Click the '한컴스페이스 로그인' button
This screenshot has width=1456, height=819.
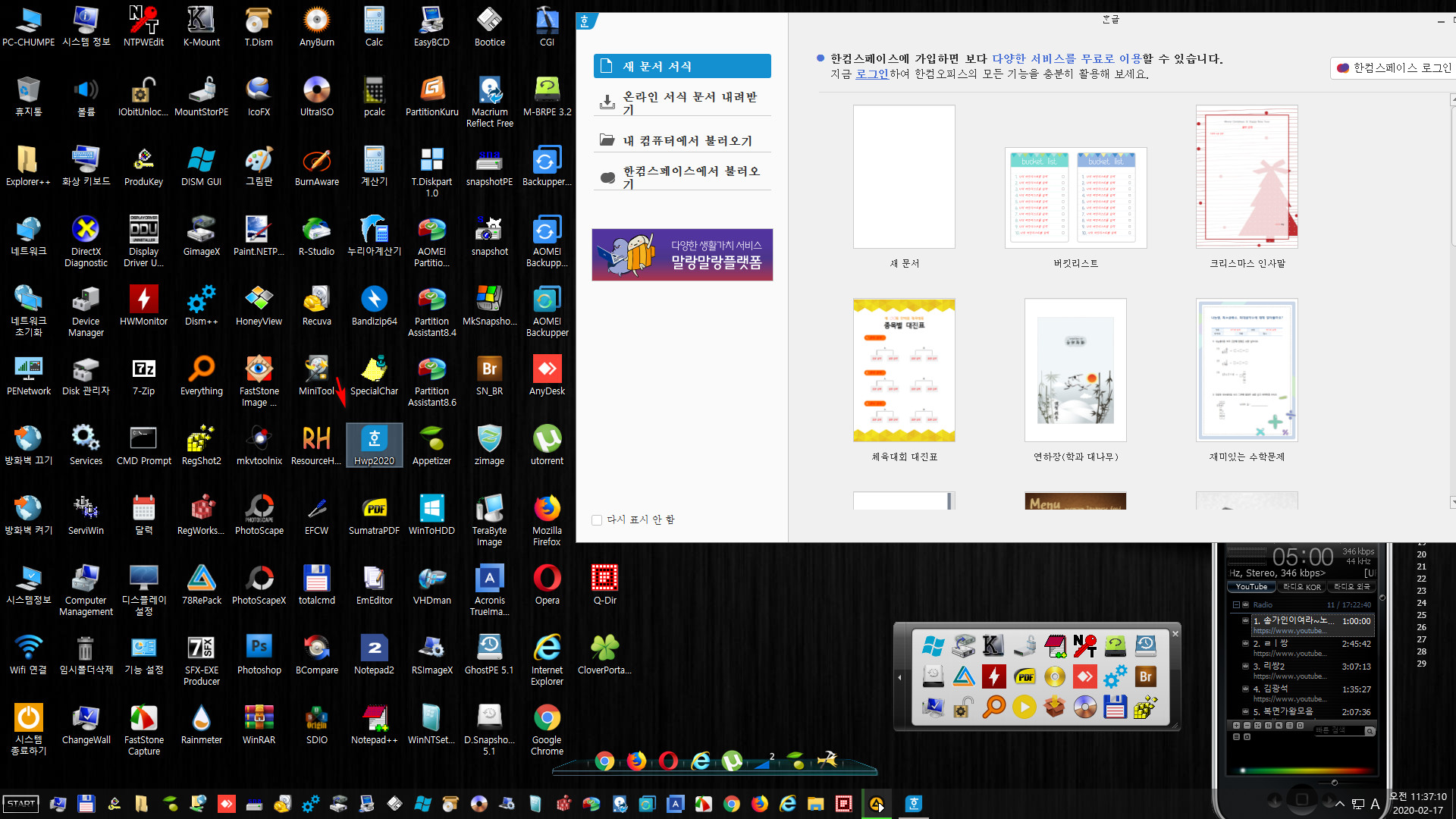1394,67
